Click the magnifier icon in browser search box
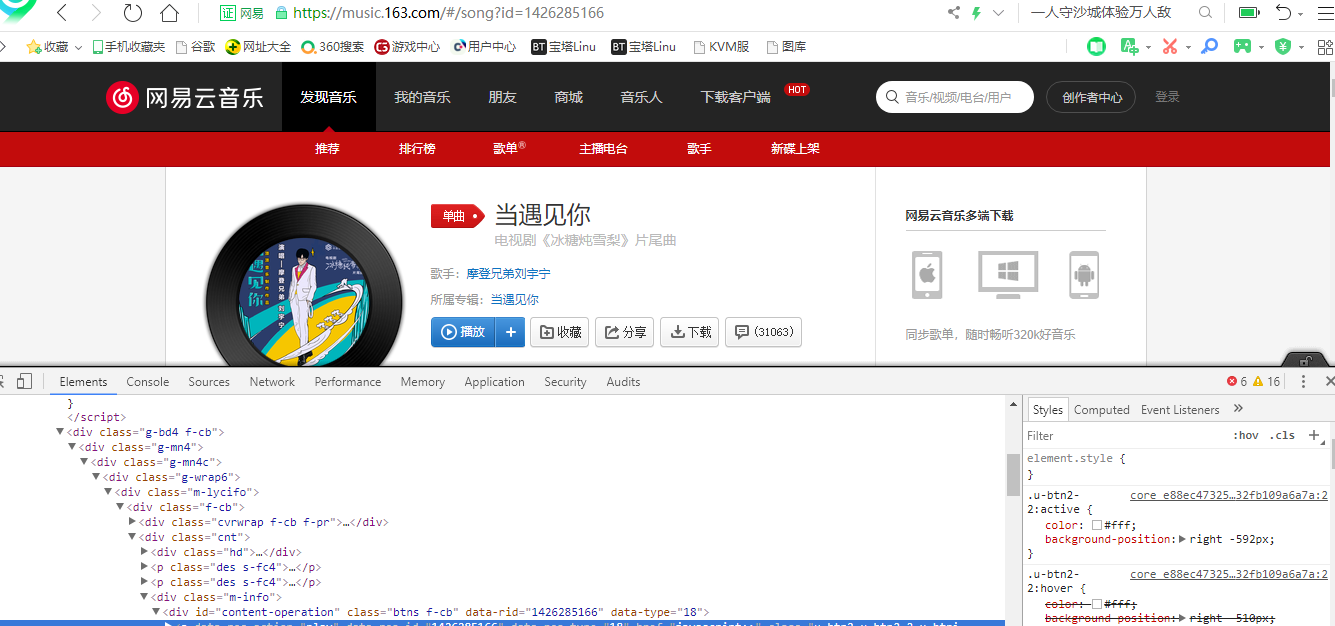 1205,13
